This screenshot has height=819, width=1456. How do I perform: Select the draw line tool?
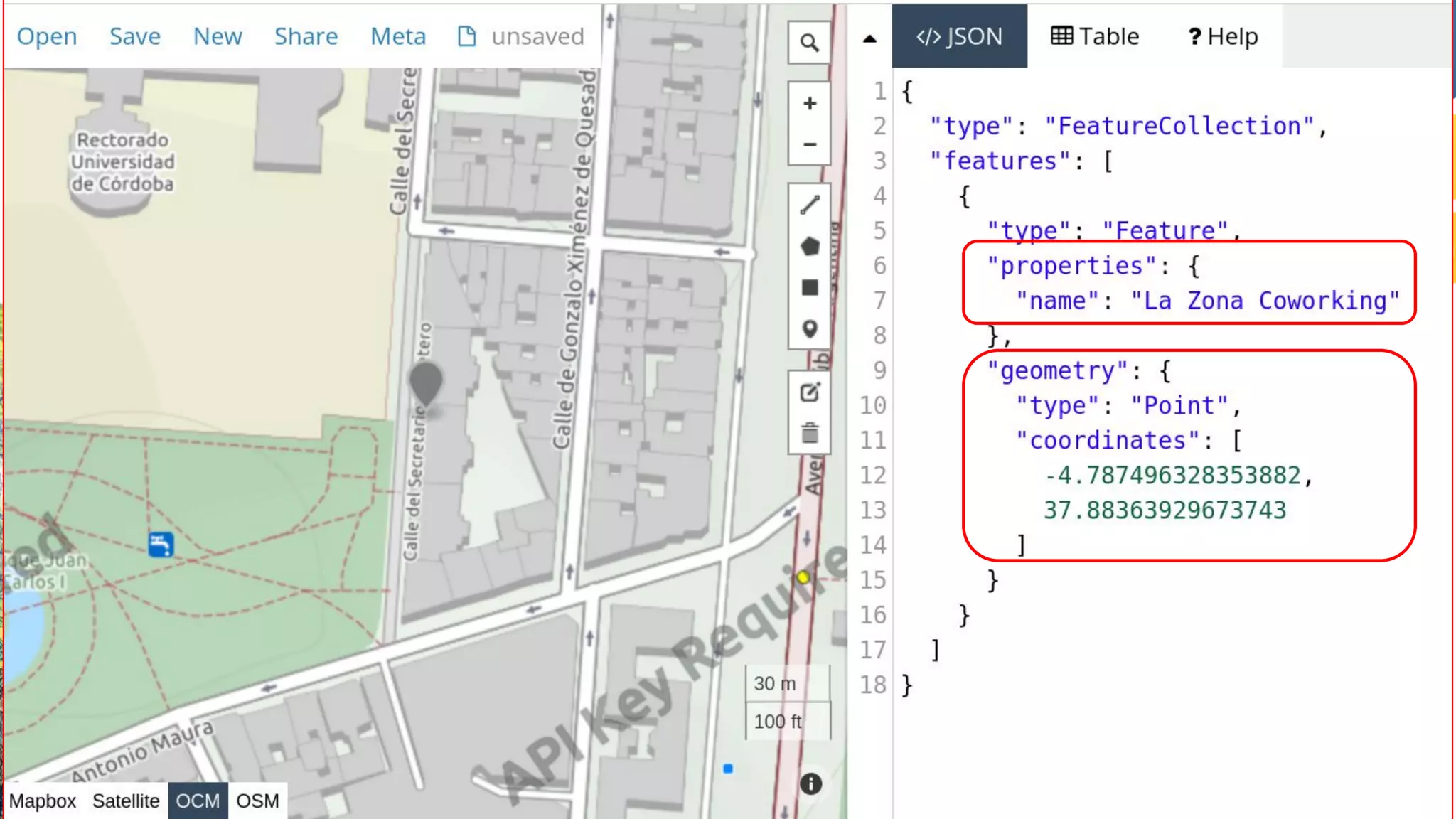(809, 205)
